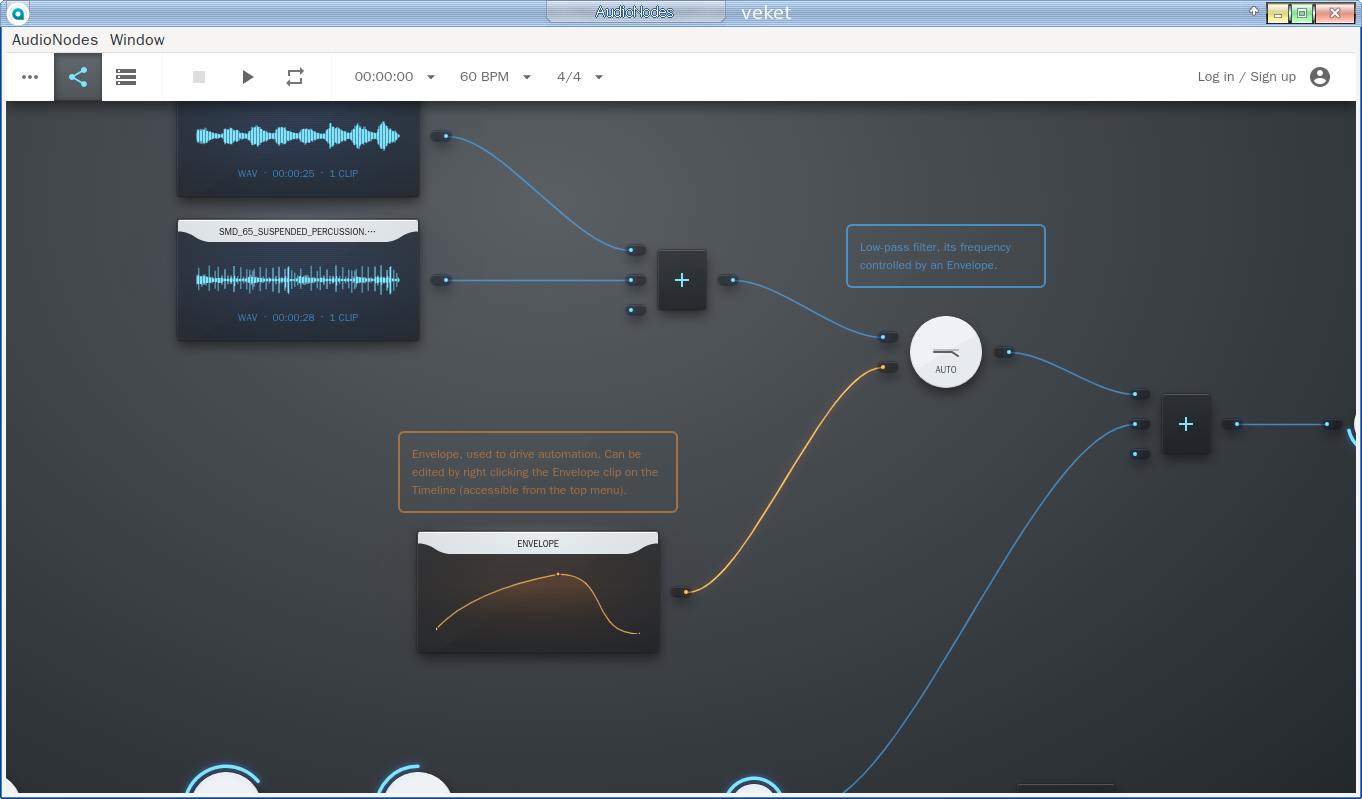Open the AudioNodes menu
The height and width of the screenshot is (799, 1362).
tap(55, 40)
